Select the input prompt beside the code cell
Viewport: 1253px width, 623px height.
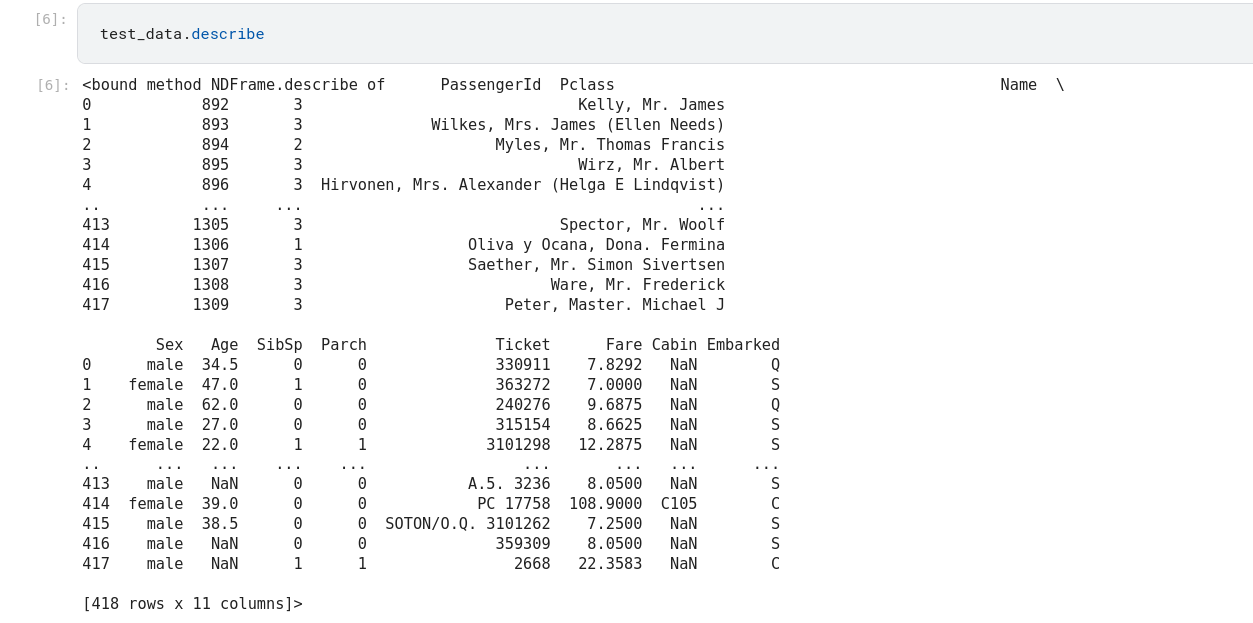click(50, 19)
